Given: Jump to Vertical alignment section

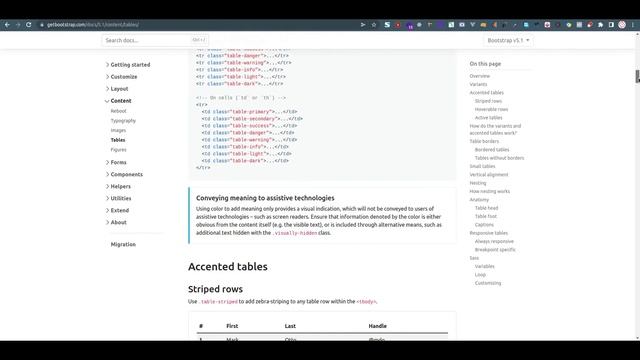Looking at the screenshot, I should (489, 175).
